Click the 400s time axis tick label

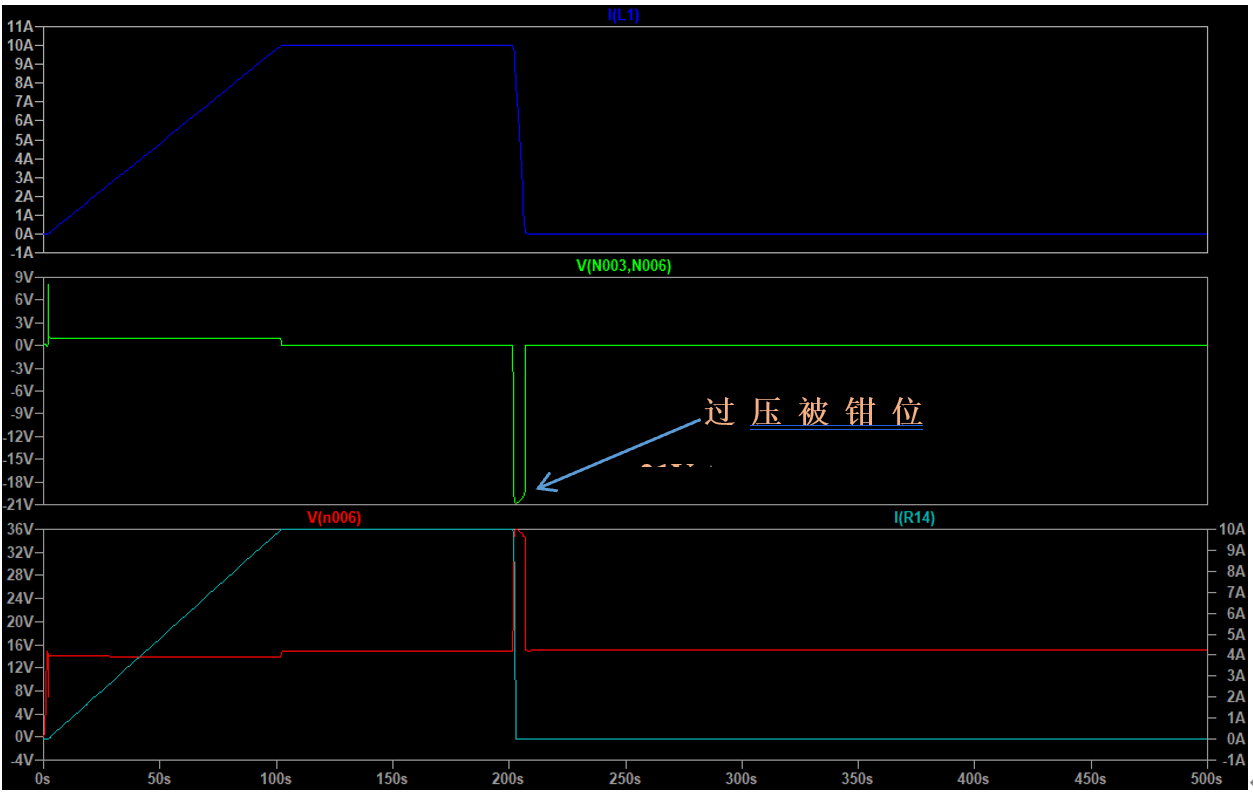click(974, 778)
